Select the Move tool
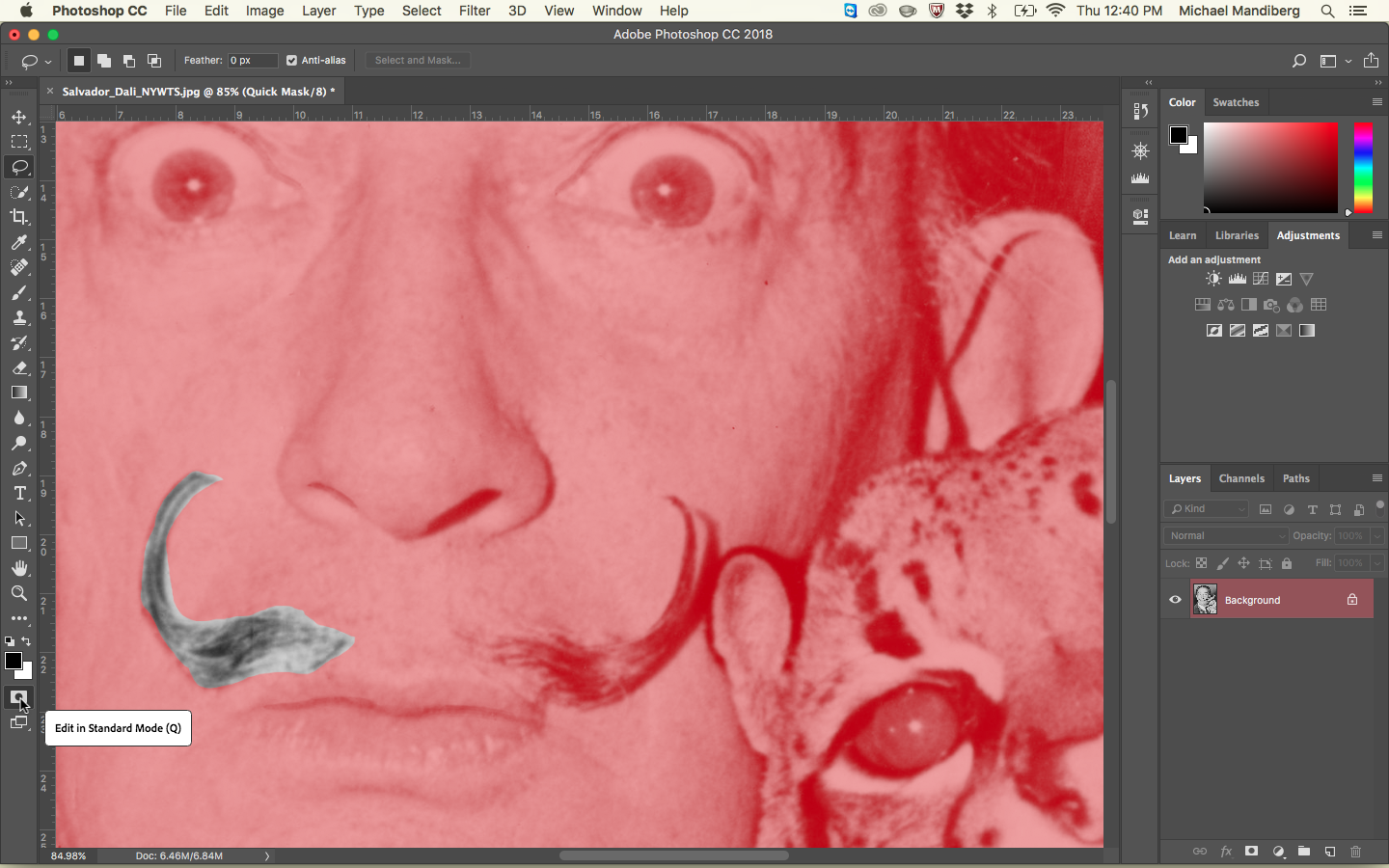The width and height of the screenshot is (1389, 868). coord(19,117)
